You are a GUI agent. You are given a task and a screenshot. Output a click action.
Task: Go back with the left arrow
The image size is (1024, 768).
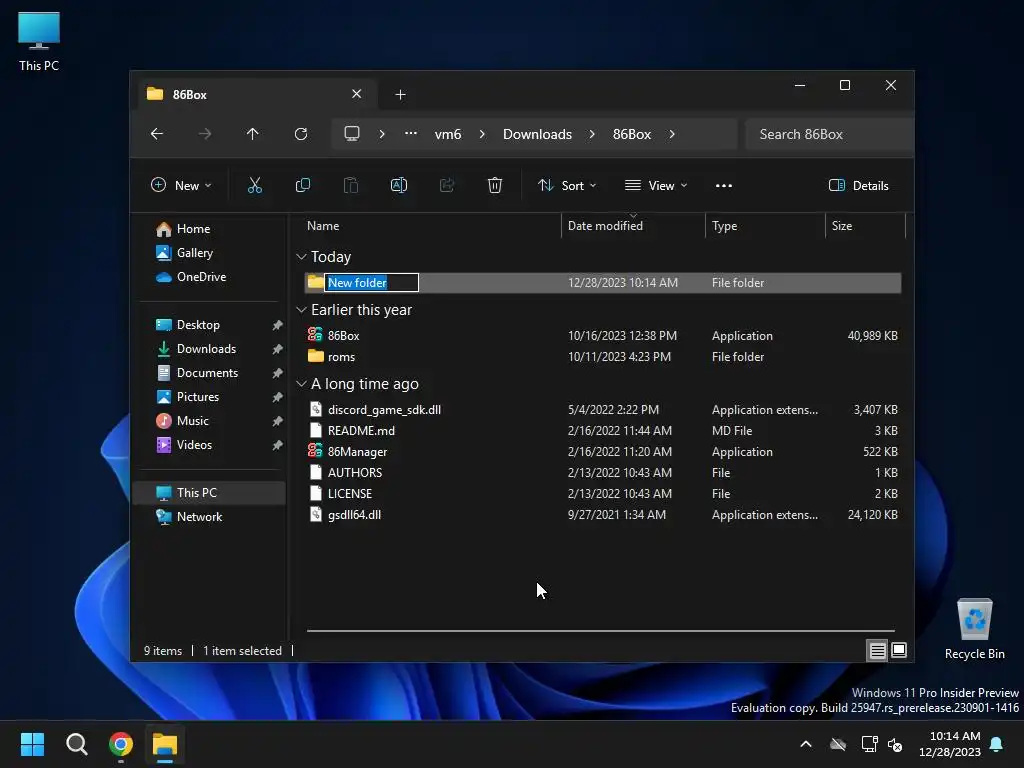[157, 134]
